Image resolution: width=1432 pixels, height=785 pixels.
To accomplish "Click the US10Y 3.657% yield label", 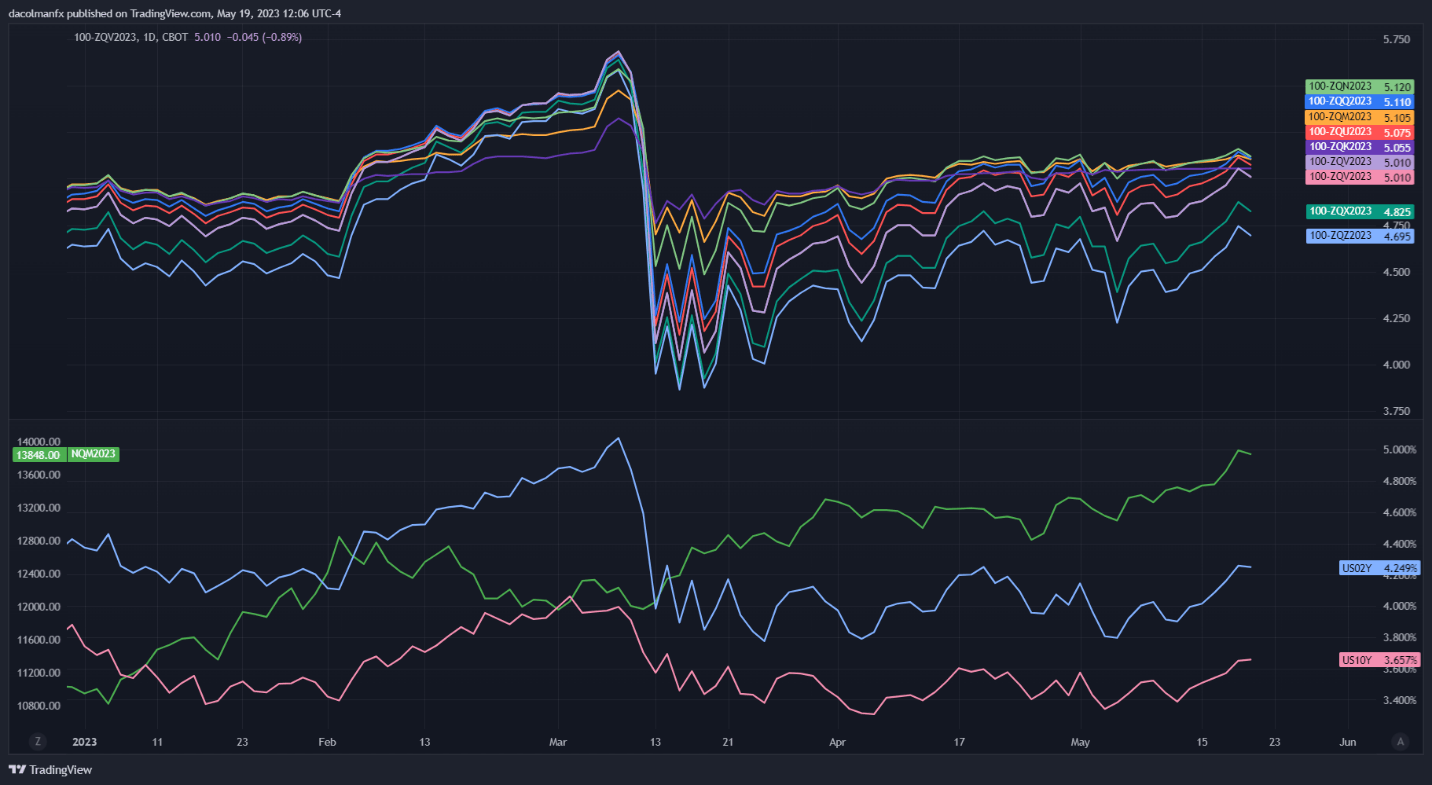I will tap(1379, 660).
